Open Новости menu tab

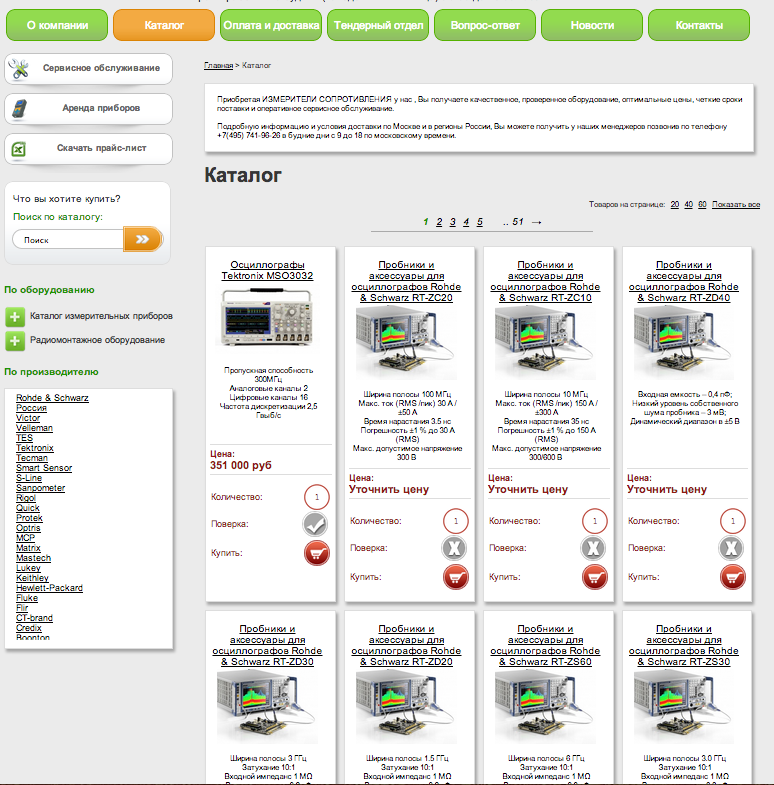pos(592,25)
